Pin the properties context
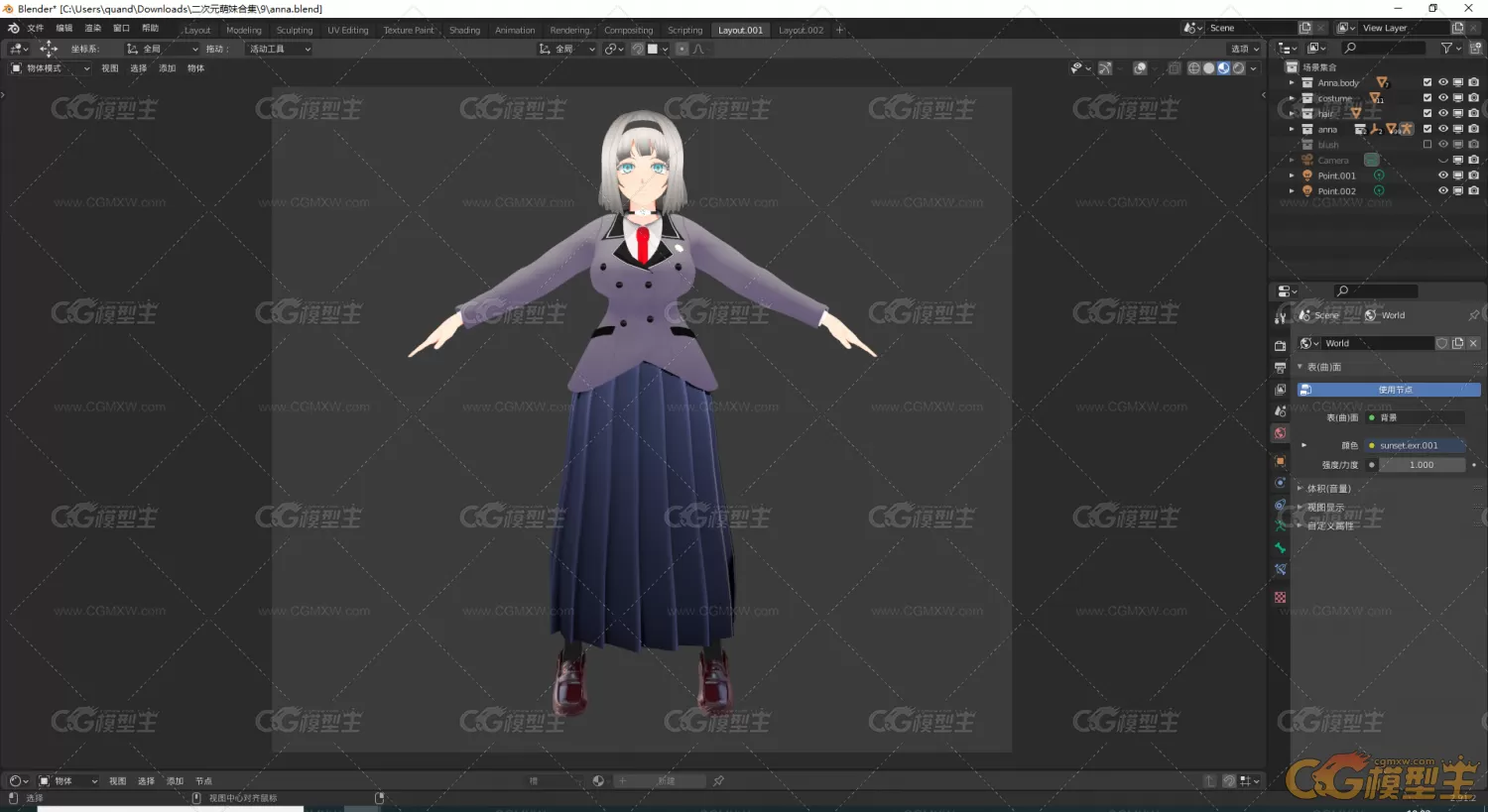 pyautogui.click(x=1473, y=315)
